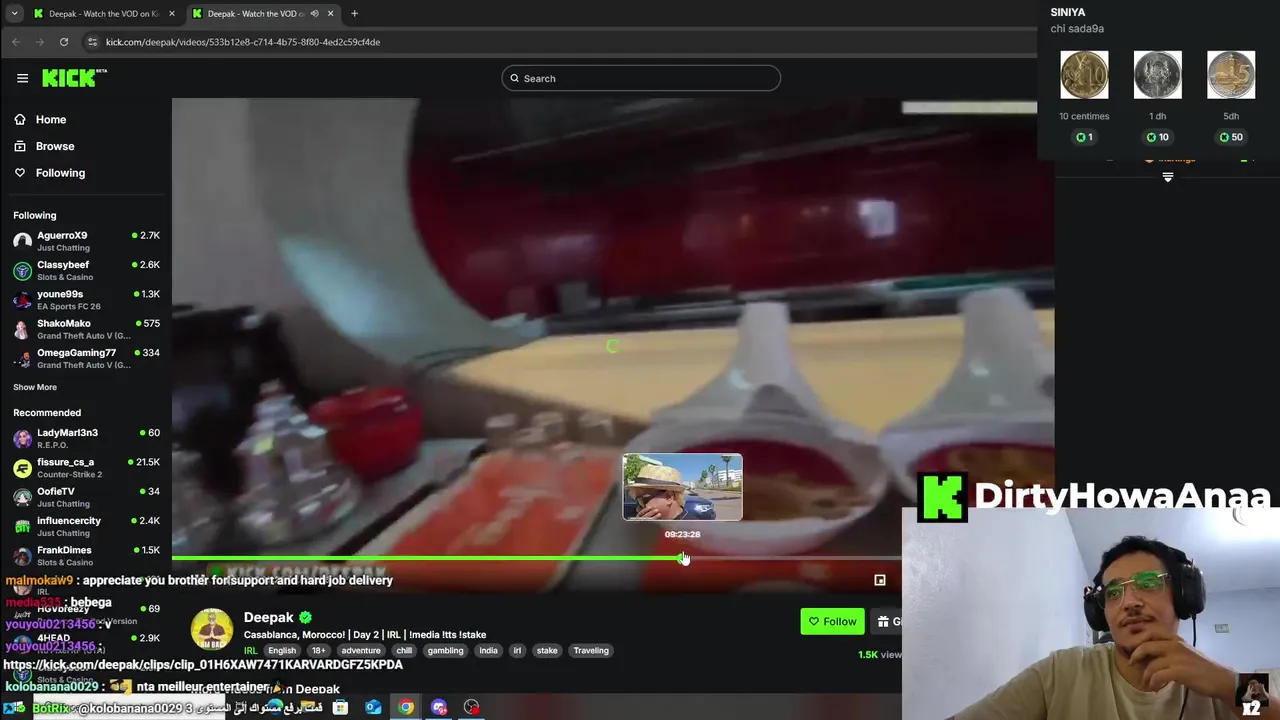Screen dimensions: 1280x720
Task: Close the first Deepak VOD tab
Action: coord(172,14)
